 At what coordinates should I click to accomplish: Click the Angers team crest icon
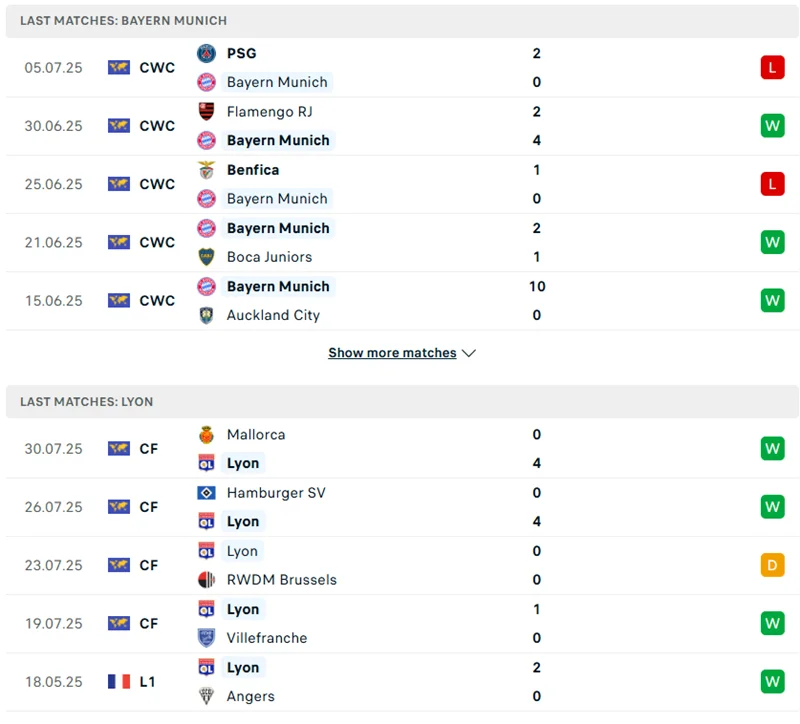click(x=206, y=696)
